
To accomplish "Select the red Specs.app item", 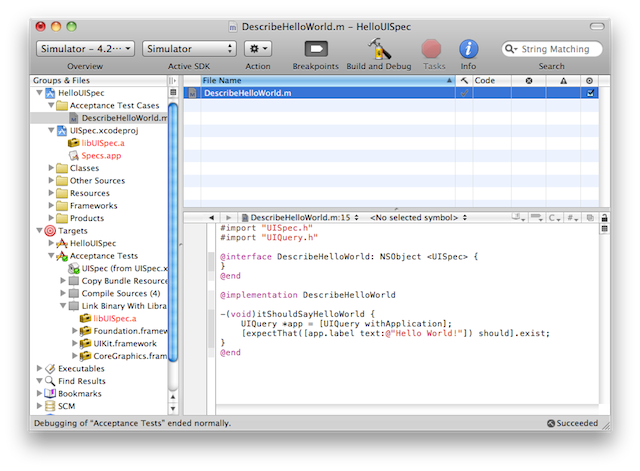I will (101, 156).
